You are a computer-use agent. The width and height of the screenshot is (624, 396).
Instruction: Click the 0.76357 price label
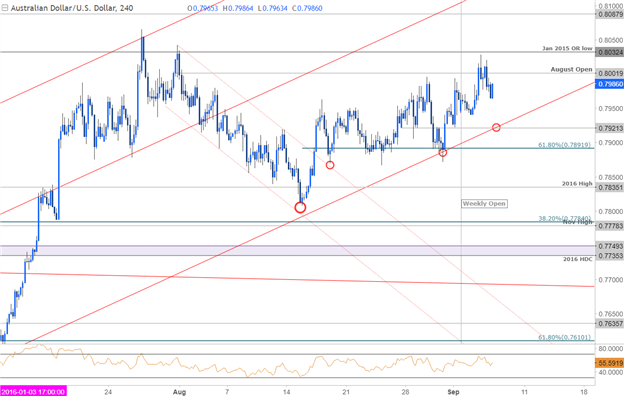[x=610, y=324]
